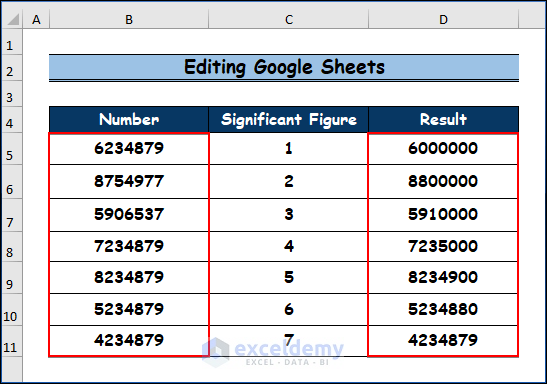Select column C header
This screenshot has width=547, height=384.
pos(289,19)
